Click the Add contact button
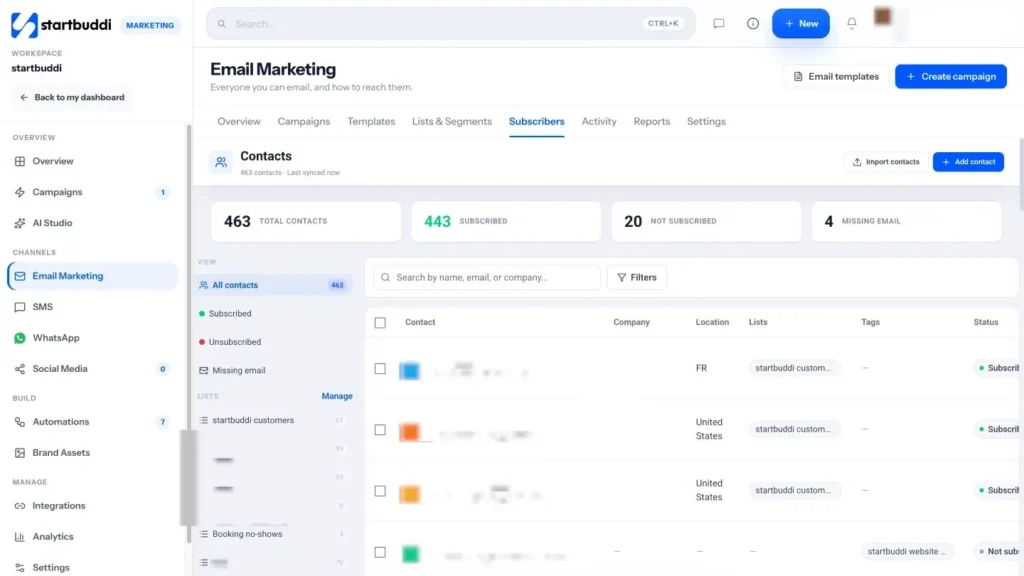Image resolution: width=1024 pixels, height=576 pixels. (968, 162)
